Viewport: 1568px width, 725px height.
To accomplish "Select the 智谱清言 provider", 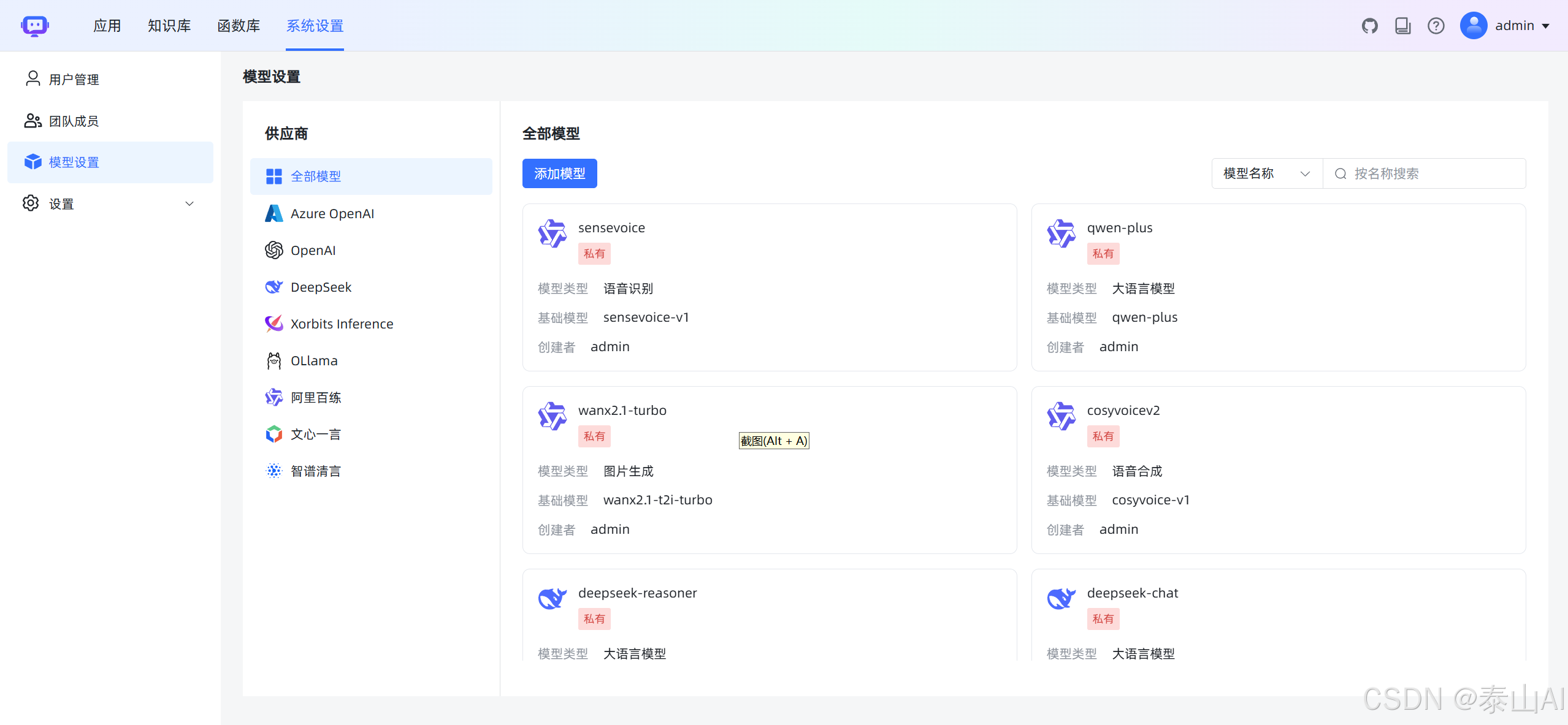I will tap(315, 471).
